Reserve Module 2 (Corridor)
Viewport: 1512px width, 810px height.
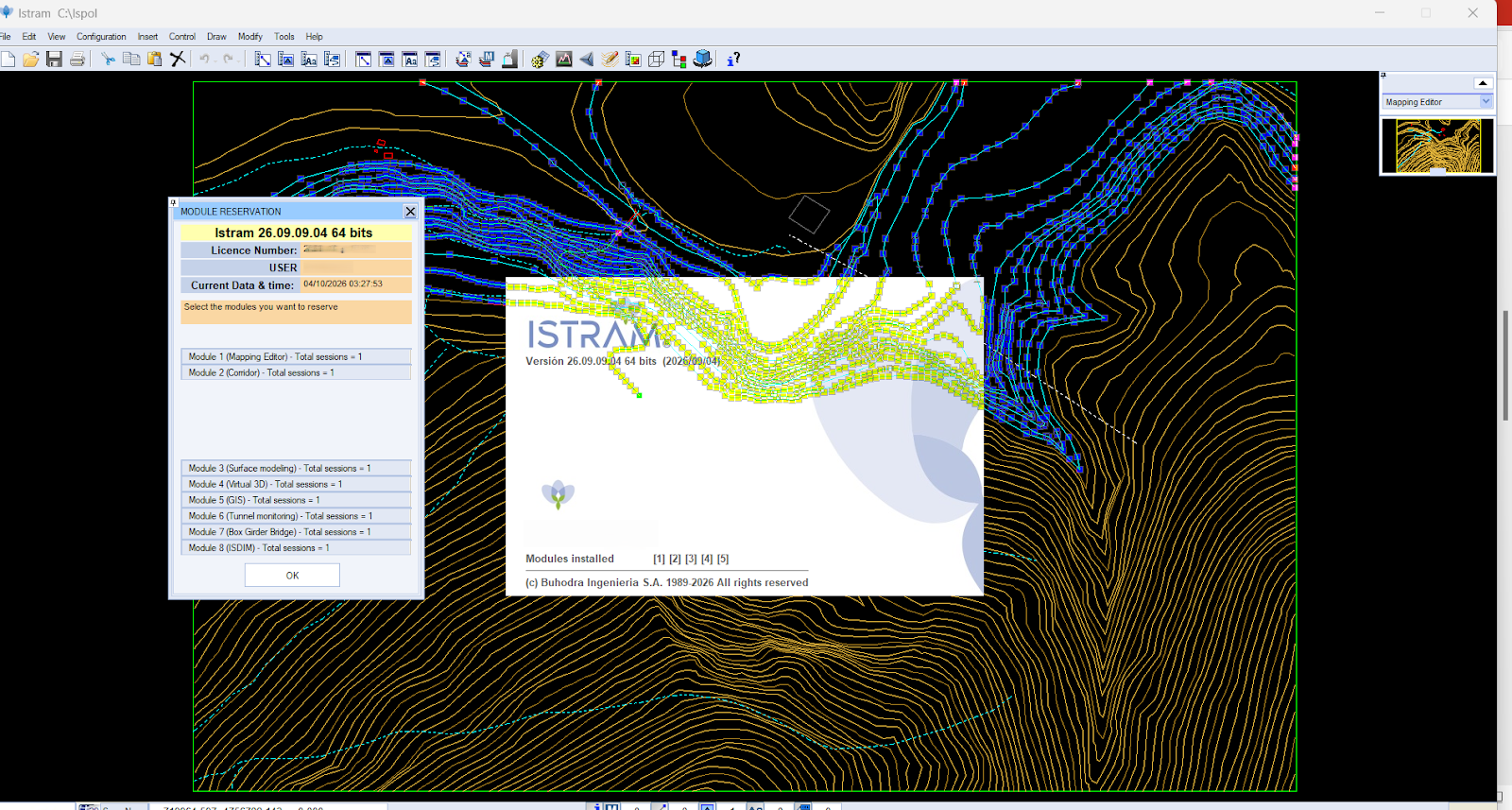[296, 372]
